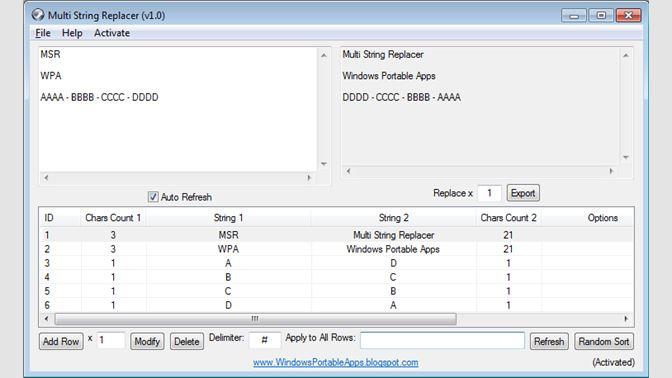Click the table horizontal scrollbar thumb
The height and width of the screenshot is (378, 672).
click(255, 319)
